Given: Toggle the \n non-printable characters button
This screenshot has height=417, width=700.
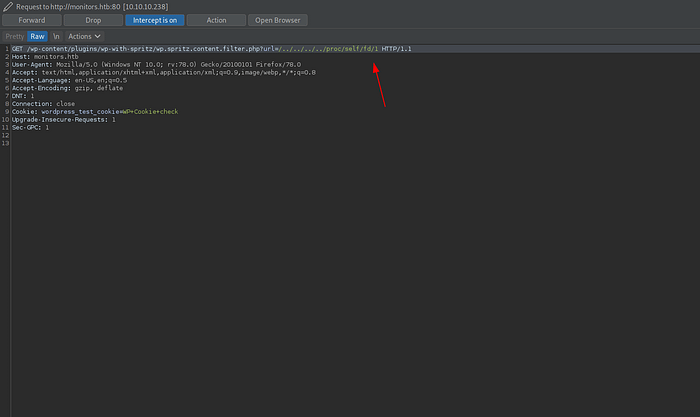Looking at the screenshot, I should [x=56, y=36].
